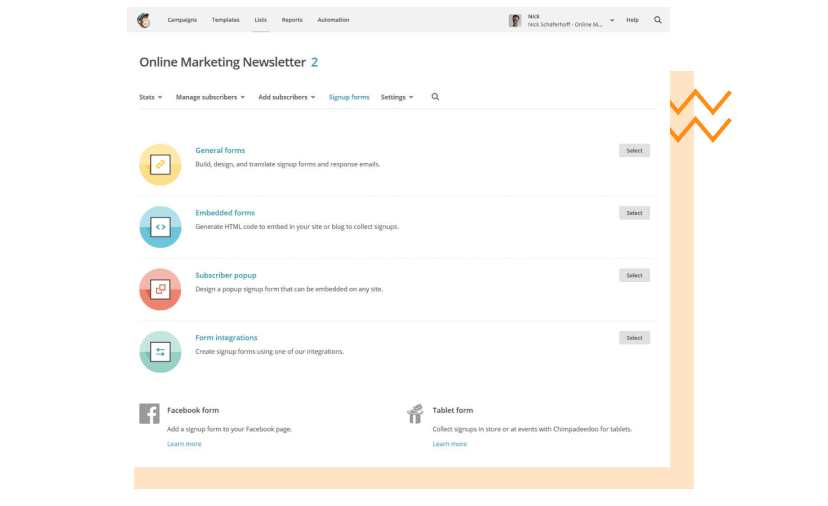Click the red Subscriber popup icon
This screenshot has height=506, width=828.
pos(160,289)
